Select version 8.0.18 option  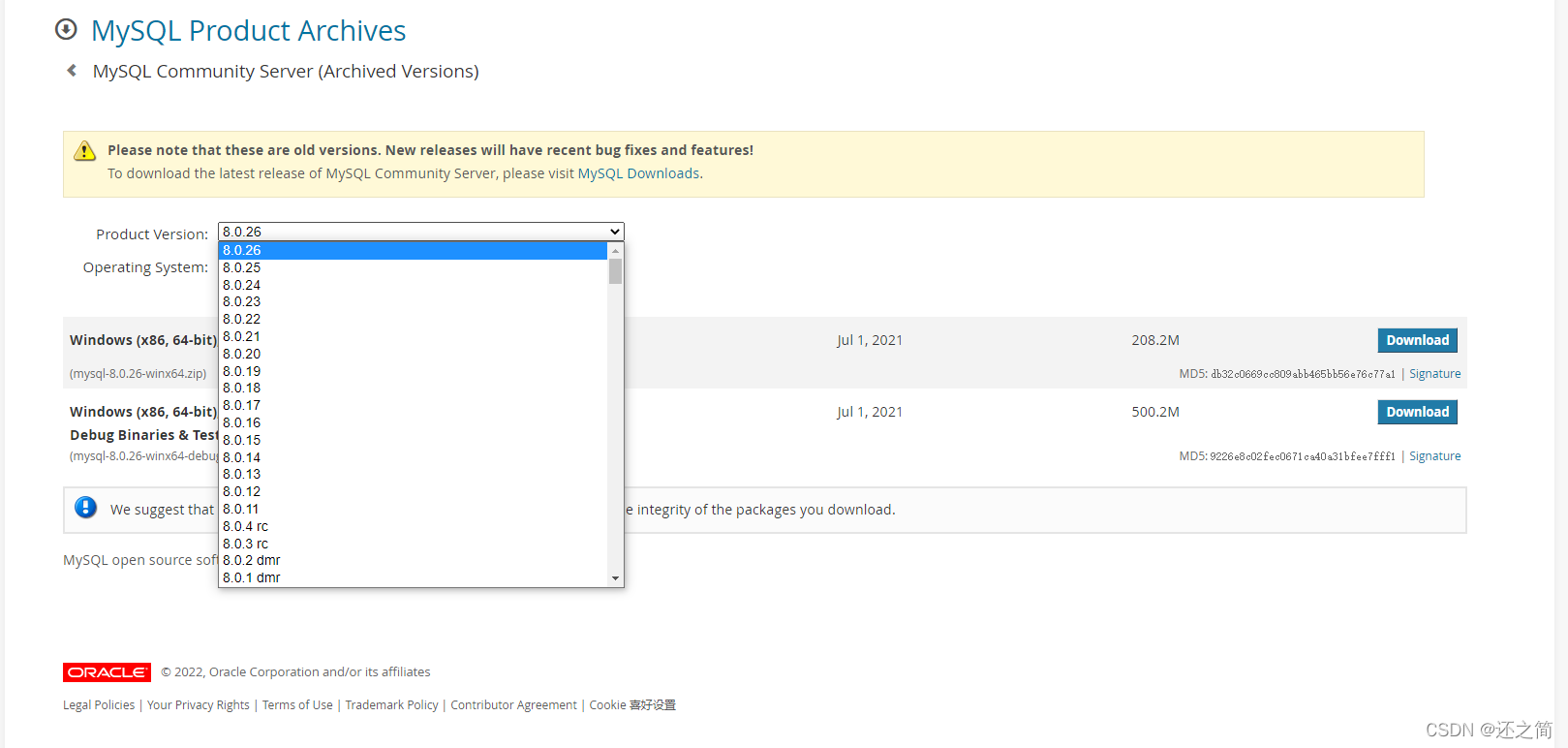tap(414, 388)
